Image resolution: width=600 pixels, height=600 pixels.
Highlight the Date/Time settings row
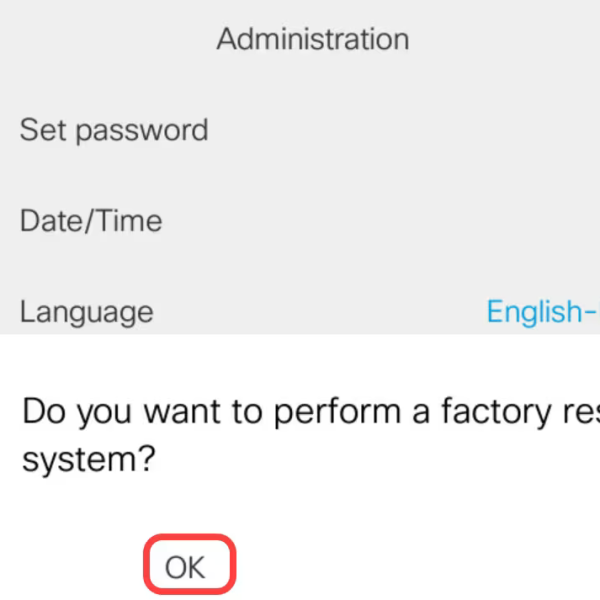300,221
